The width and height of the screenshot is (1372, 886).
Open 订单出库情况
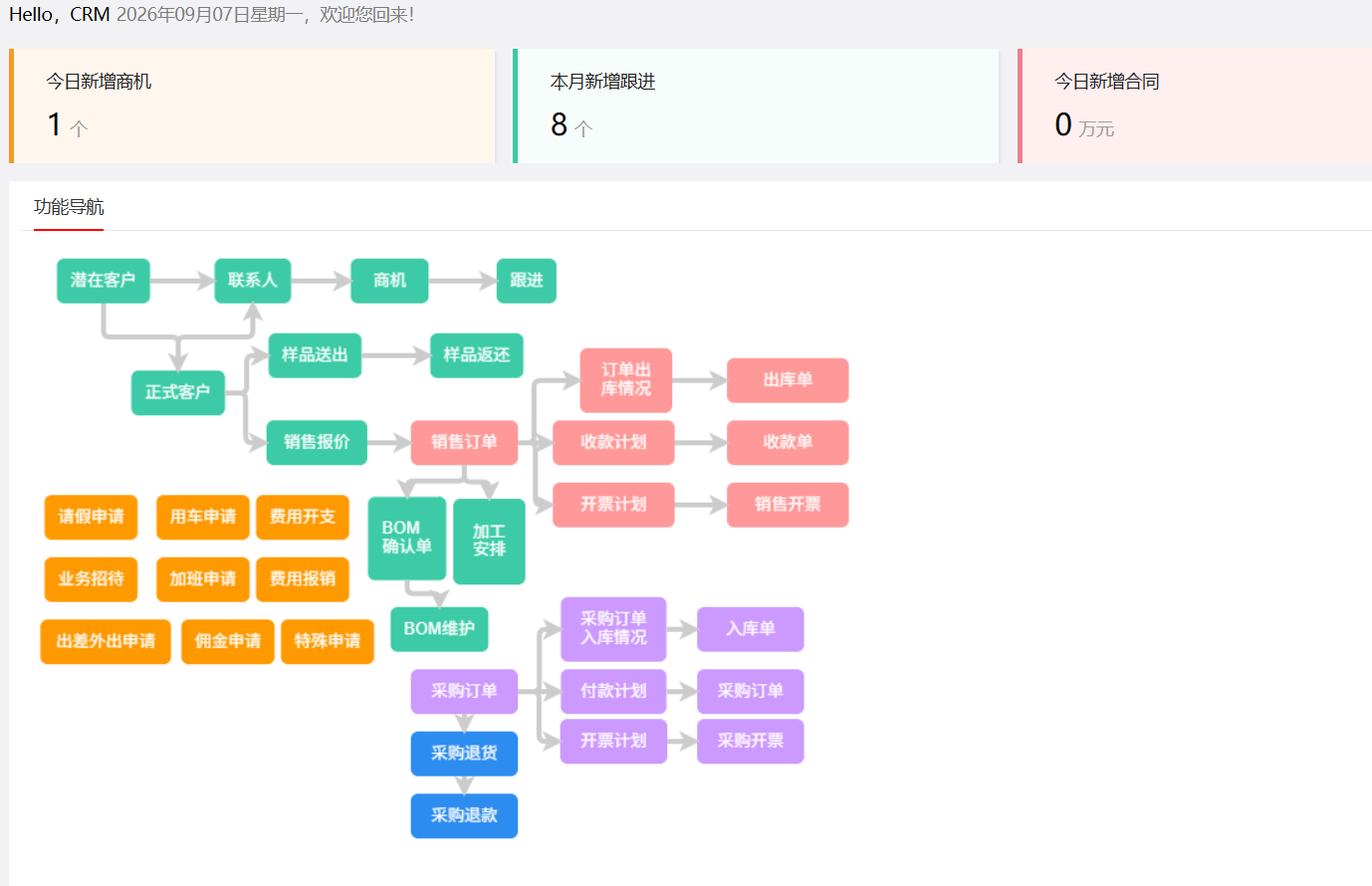pyautogui.click(x=626, y=380)
